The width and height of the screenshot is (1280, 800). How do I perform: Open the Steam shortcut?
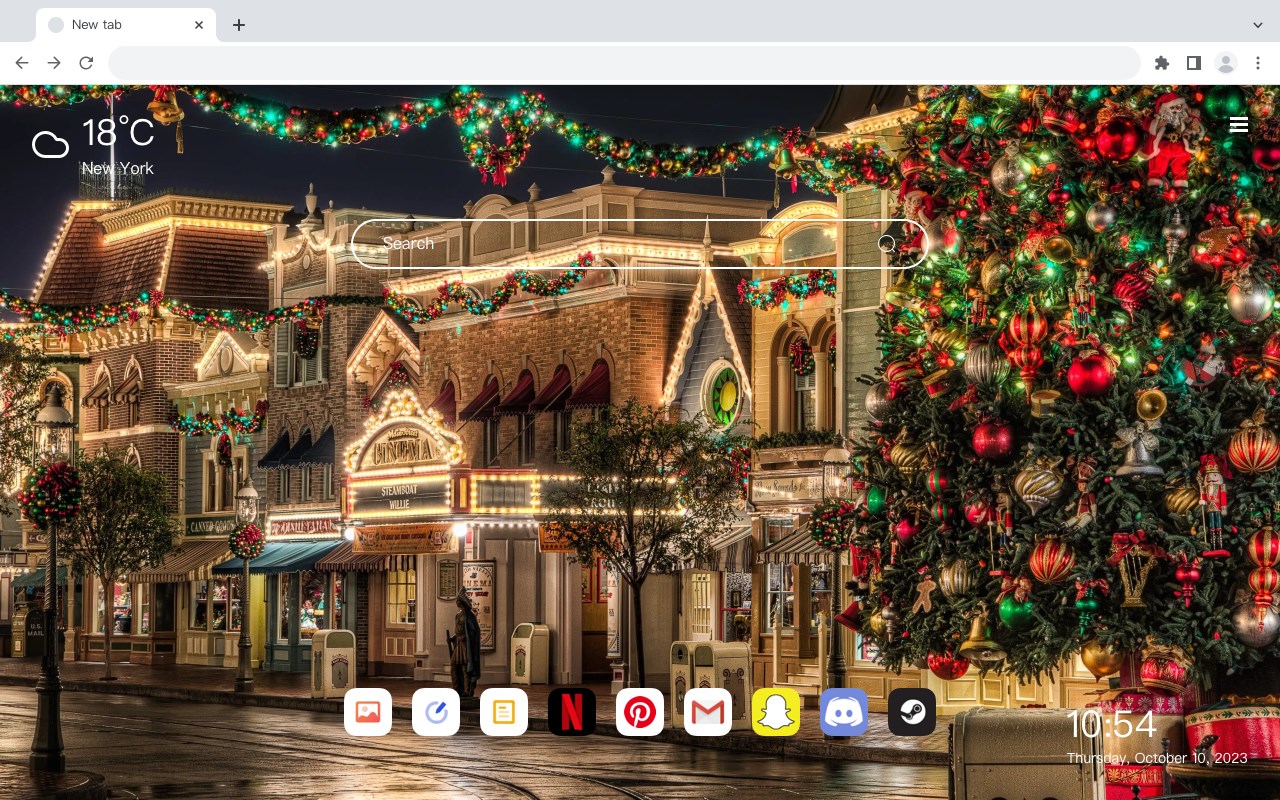(x=912, y=712)
